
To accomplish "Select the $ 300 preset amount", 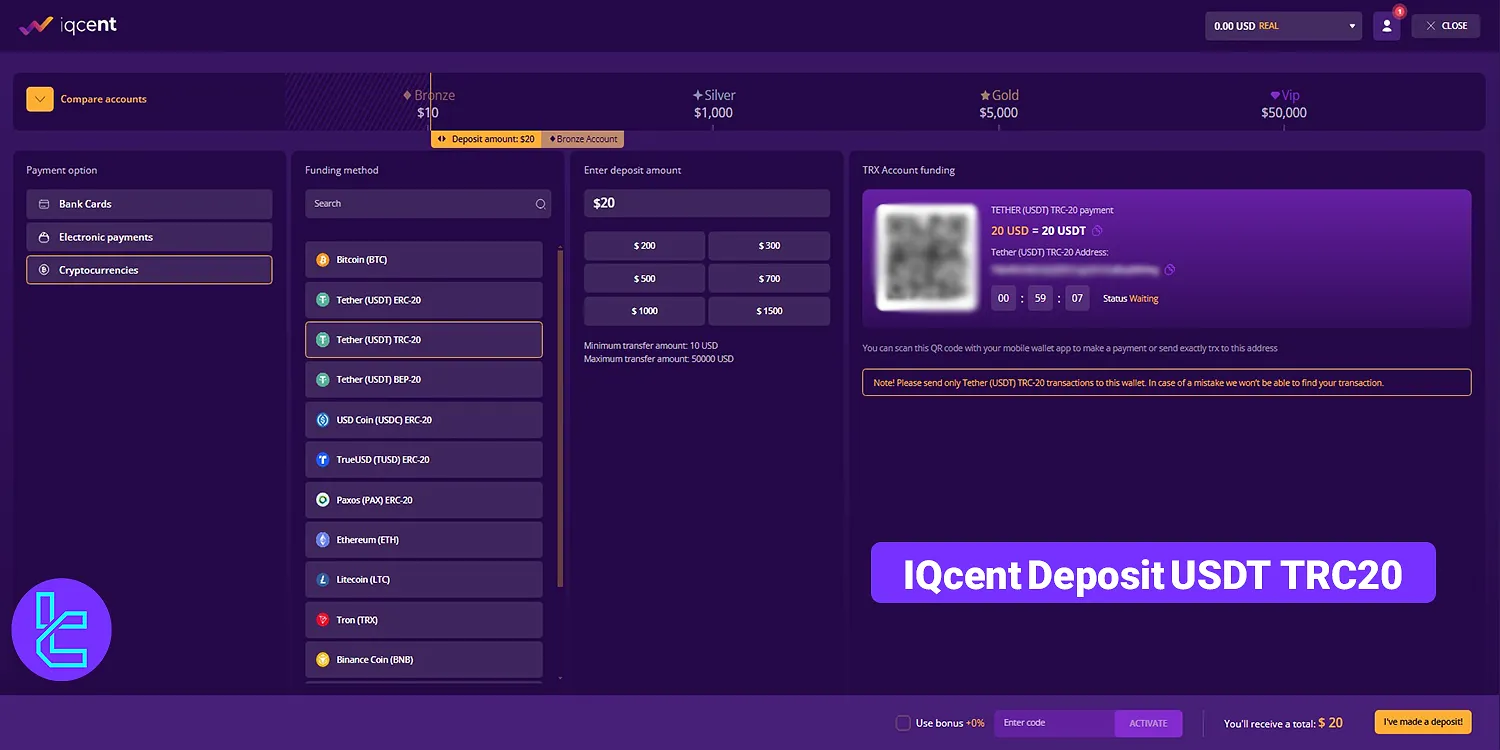I will (x=769, y=246).
